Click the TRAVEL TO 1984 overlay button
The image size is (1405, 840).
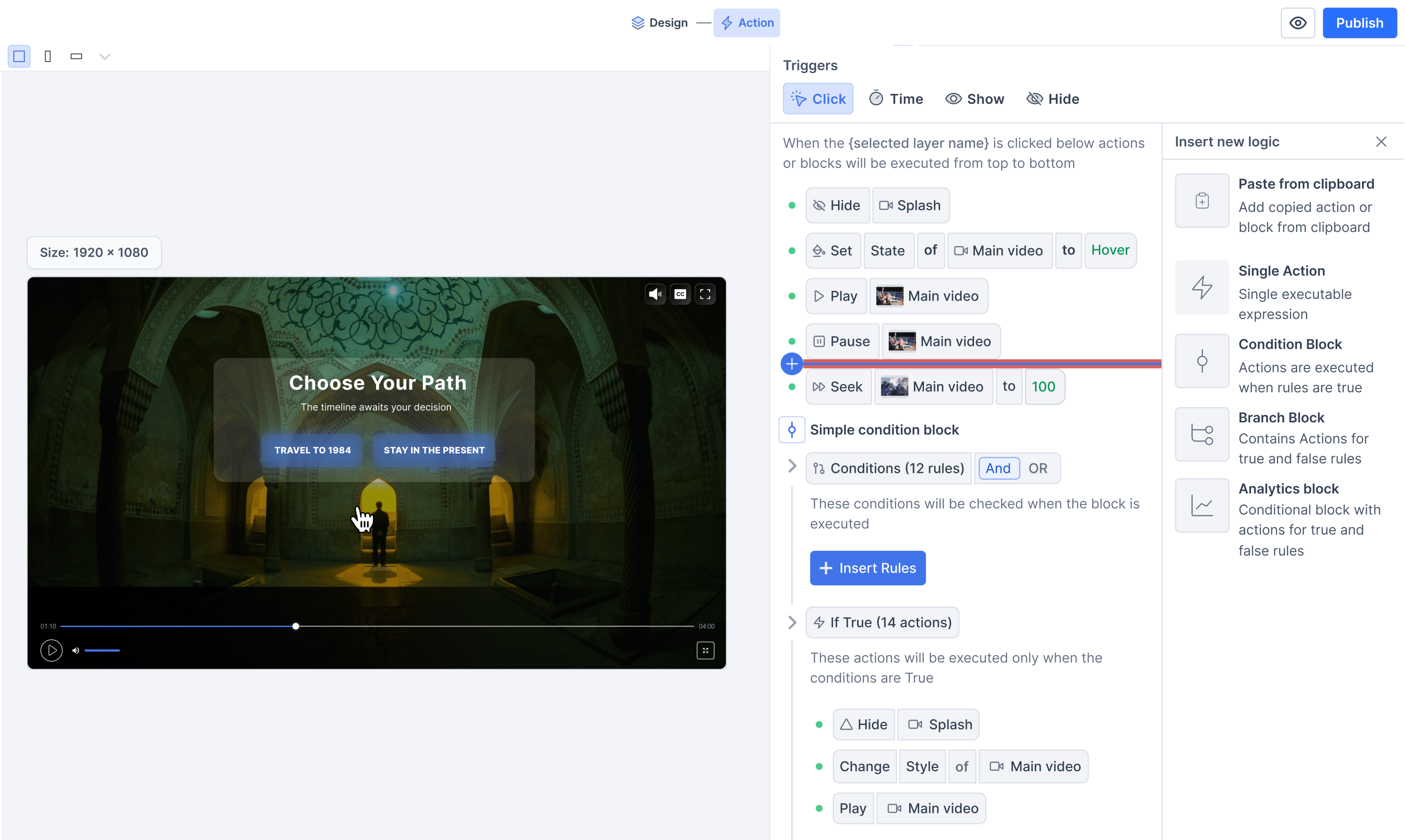311,450
